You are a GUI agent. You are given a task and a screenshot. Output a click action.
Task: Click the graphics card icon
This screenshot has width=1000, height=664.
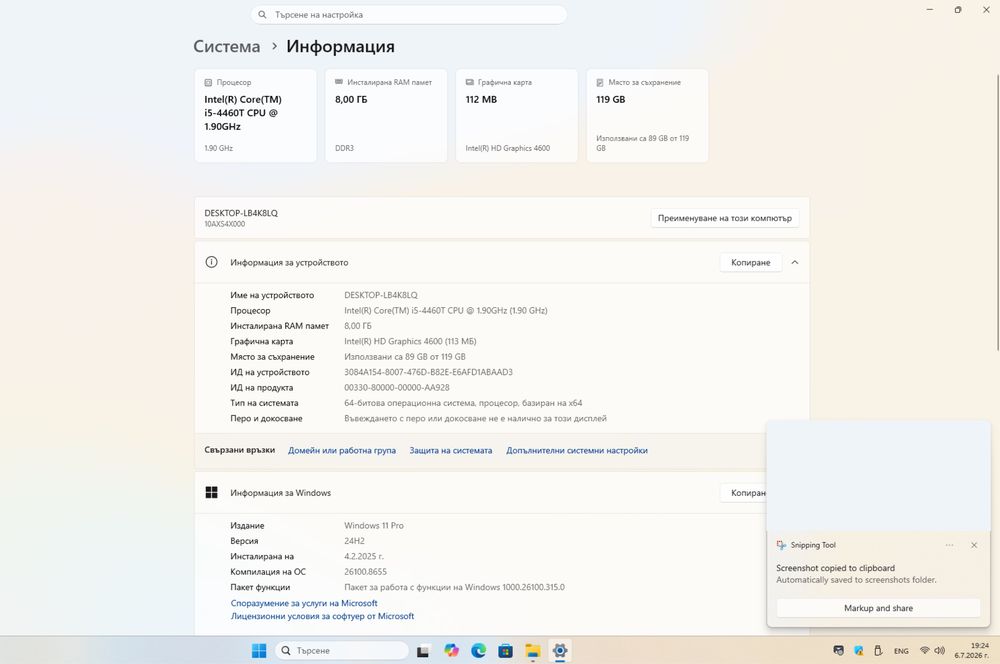[x=469, y=82]
